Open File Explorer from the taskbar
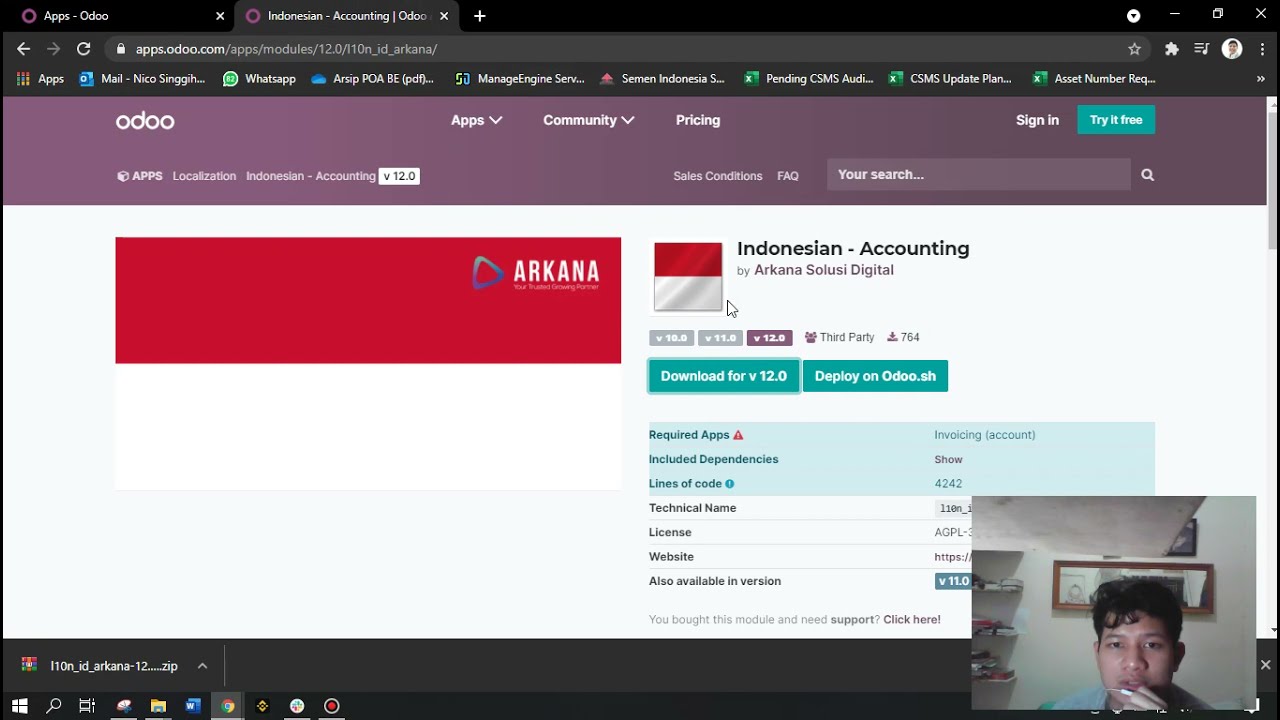Viewport: 1280px width, 720px height. (x=158, y=706)
